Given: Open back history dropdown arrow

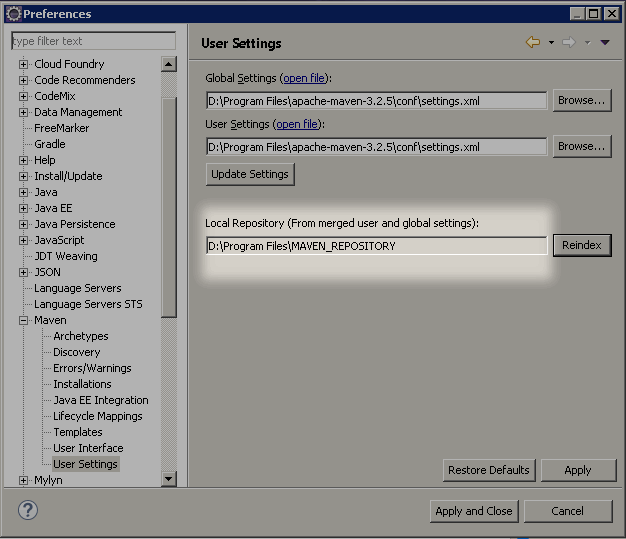Looking at the screenshot, I should [551, 43].
